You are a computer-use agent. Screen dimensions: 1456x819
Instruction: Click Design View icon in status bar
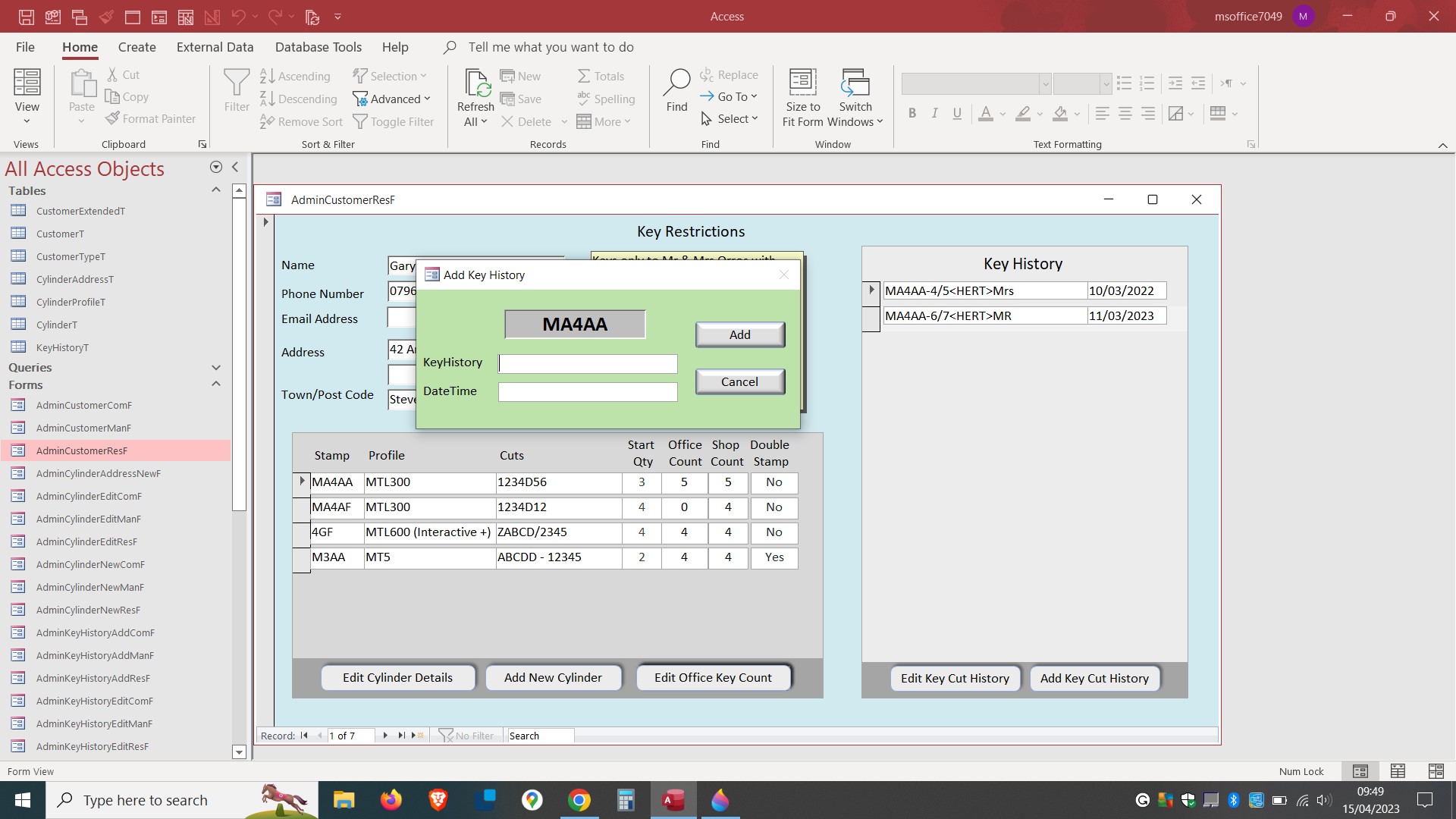1436,771
